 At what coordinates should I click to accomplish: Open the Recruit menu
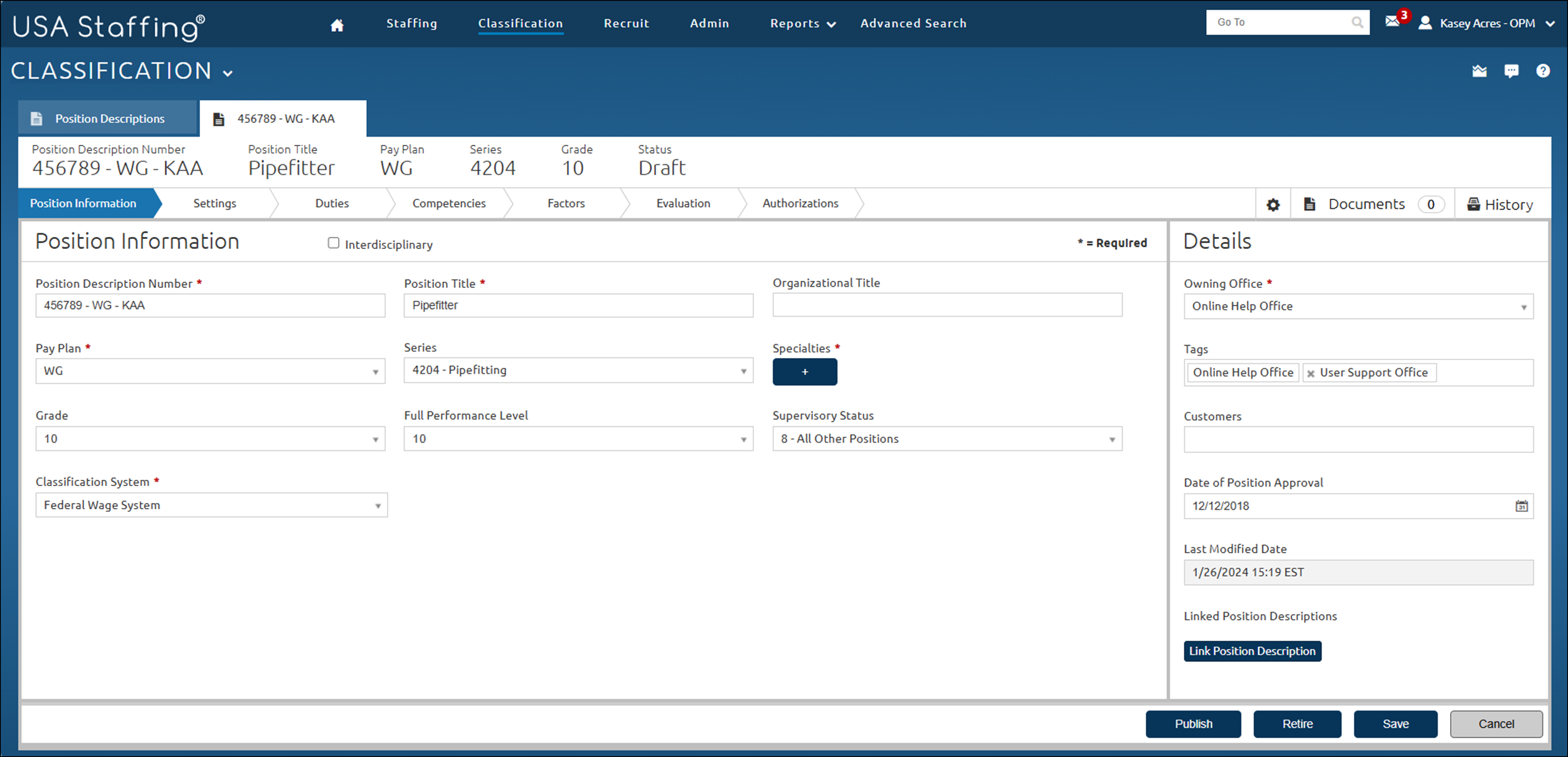(626, 23)
